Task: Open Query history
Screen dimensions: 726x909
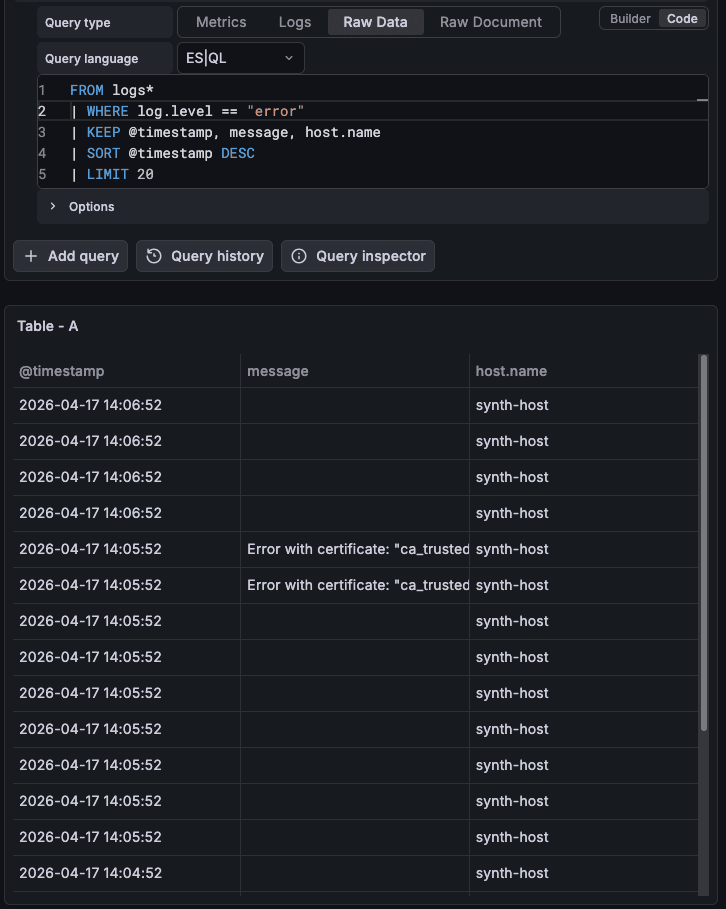Action: click(x=204, y=256)
